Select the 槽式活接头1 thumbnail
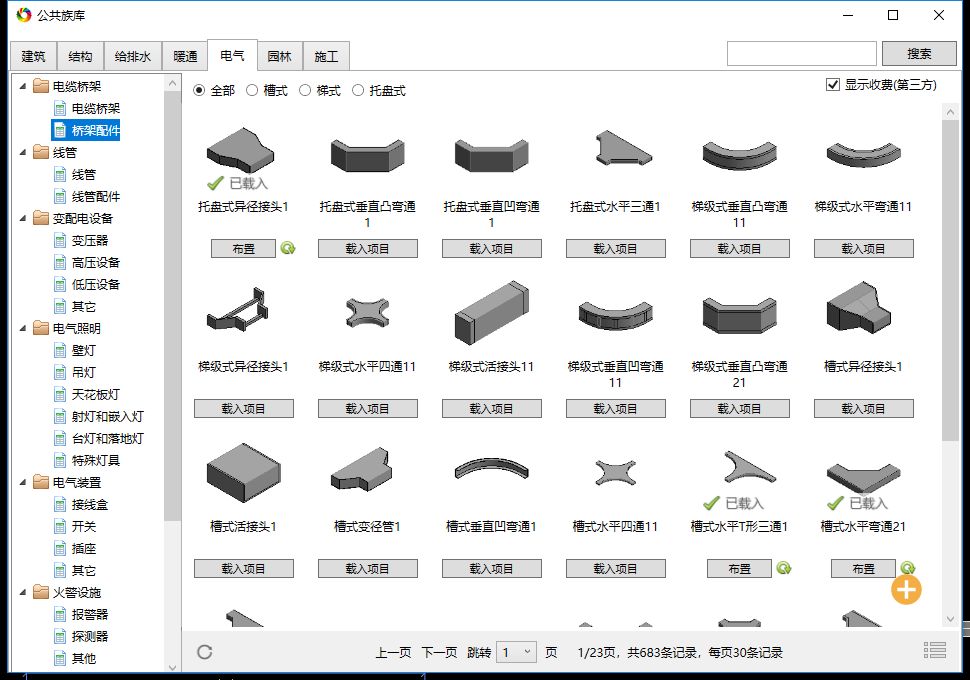The width and height of the screenshot is (970, 680). tap(244, 473)
